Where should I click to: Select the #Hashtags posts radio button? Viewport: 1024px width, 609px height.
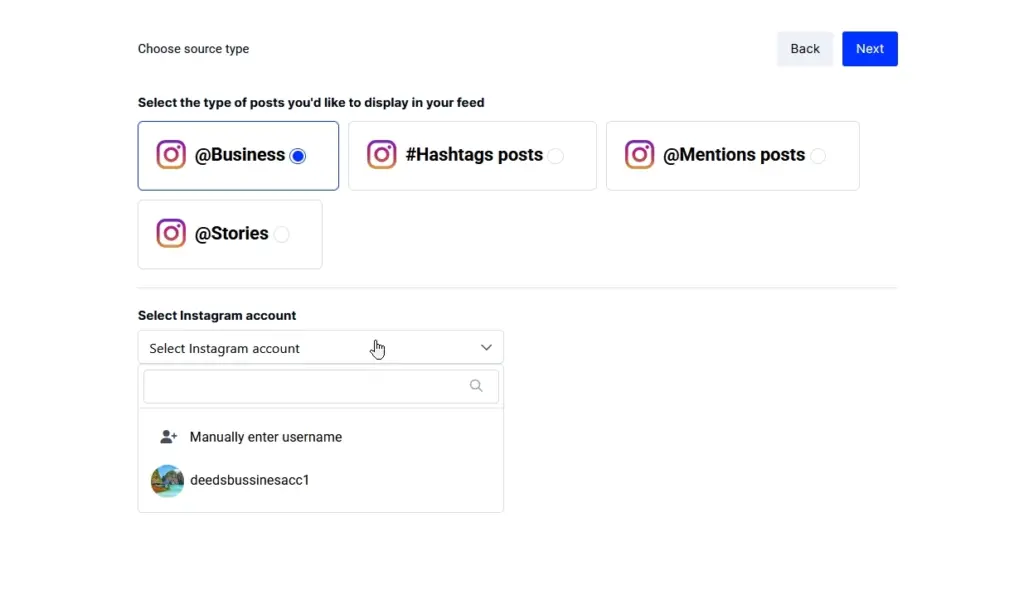[556, 156]
